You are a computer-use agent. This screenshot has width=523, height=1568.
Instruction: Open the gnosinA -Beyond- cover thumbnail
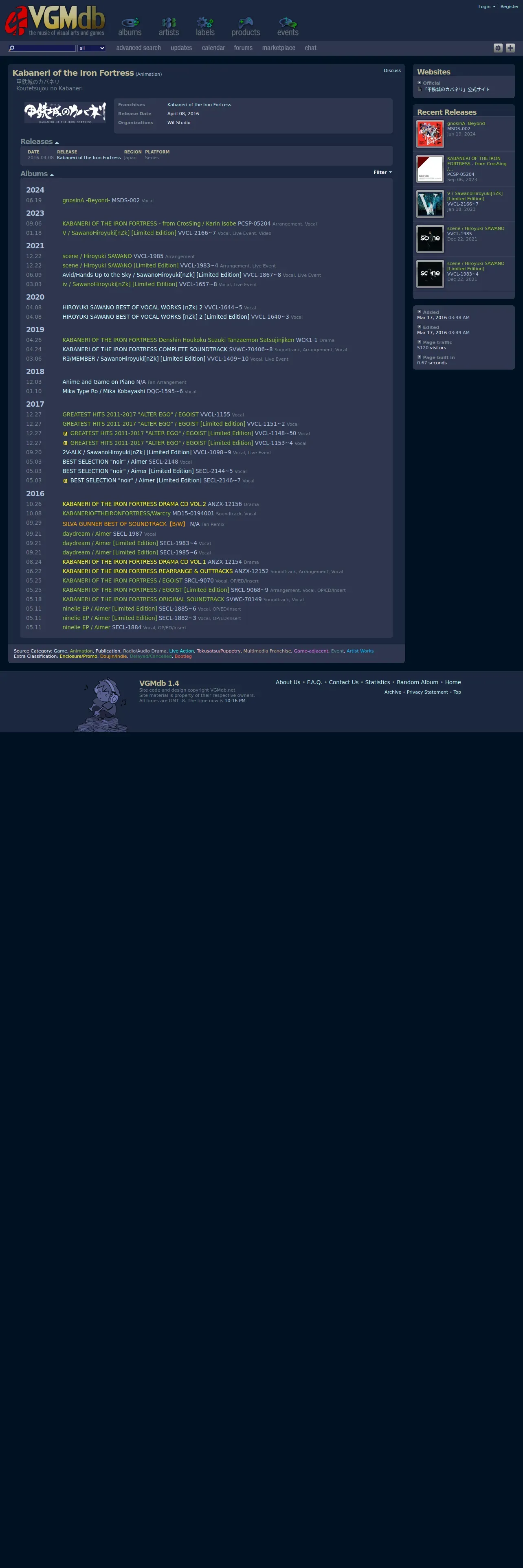(x=430, y=134)
